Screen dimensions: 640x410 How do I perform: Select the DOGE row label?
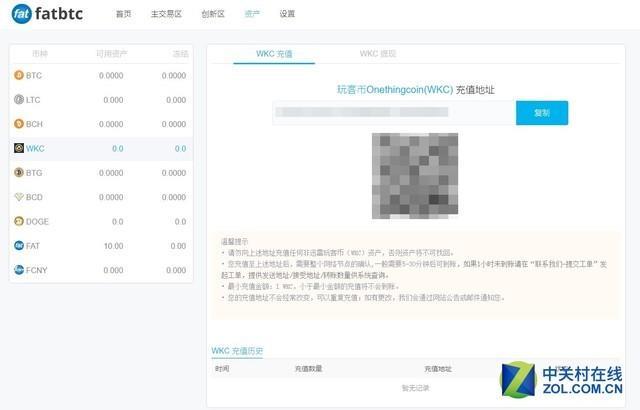click(37, 222)
